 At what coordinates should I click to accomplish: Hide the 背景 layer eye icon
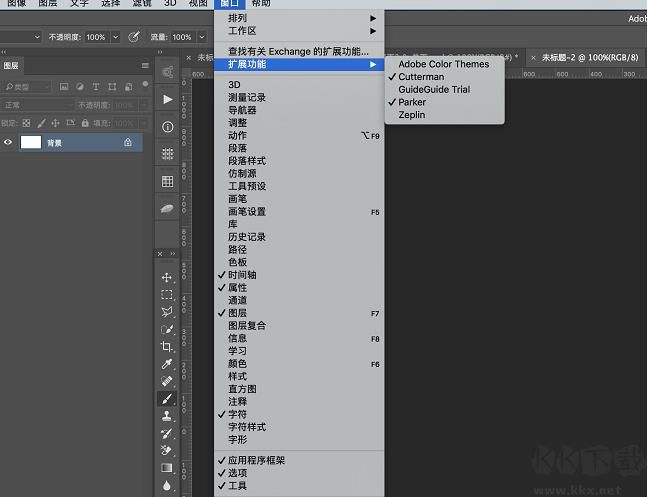click(x=8, y=143)
